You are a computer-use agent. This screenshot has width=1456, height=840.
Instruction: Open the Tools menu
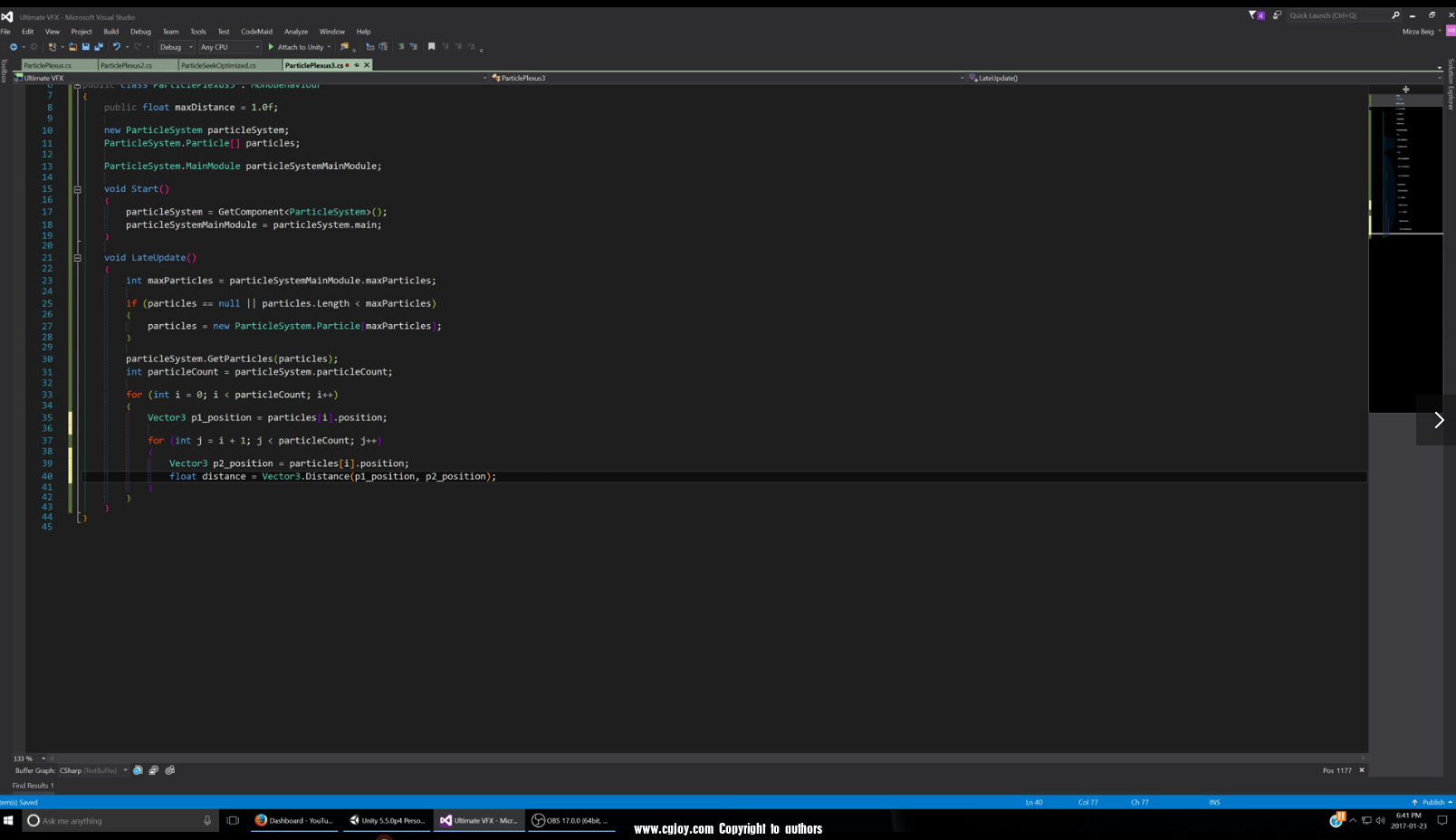point(198,32)
